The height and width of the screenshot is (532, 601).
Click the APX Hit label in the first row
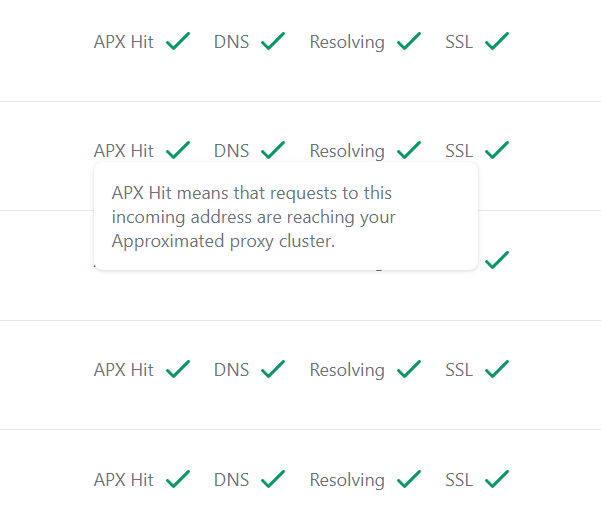pos(124,42)
